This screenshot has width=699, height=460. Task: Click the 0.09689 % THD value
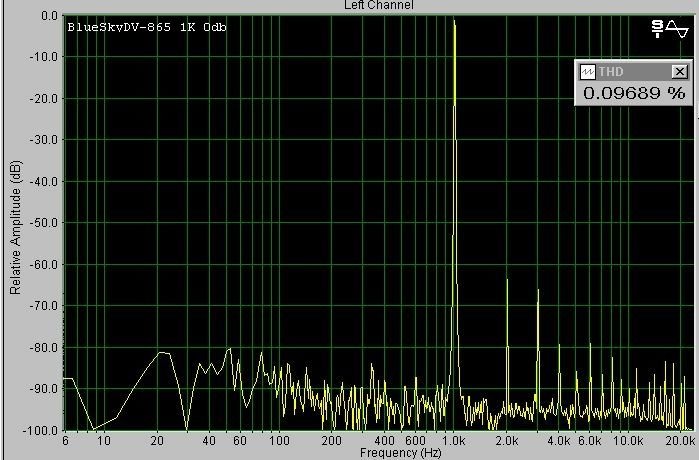(634, 93)
